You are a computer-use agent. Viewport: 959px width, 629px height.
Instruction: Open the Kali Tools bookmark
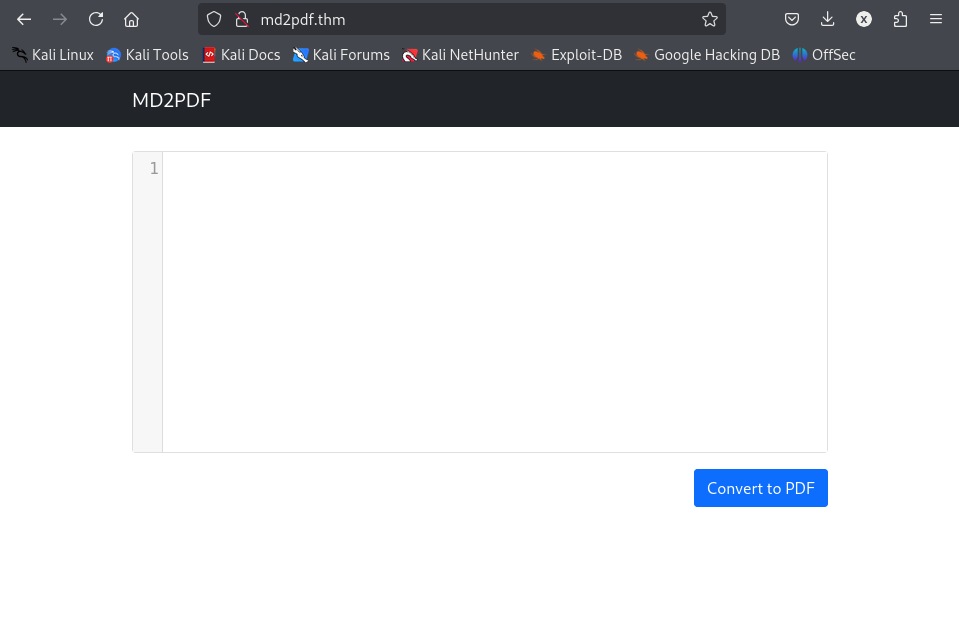[x=147, y=55]
